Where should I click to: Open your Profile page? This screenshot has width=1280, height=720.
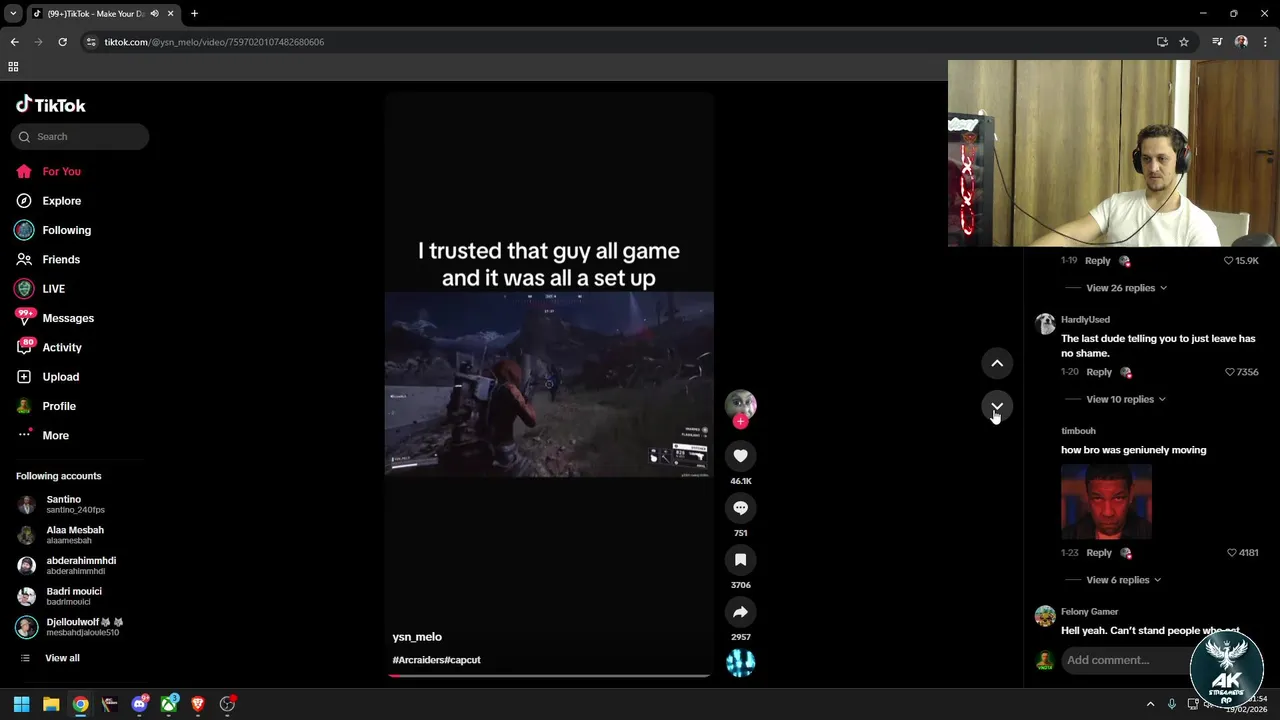coord(59,406)
